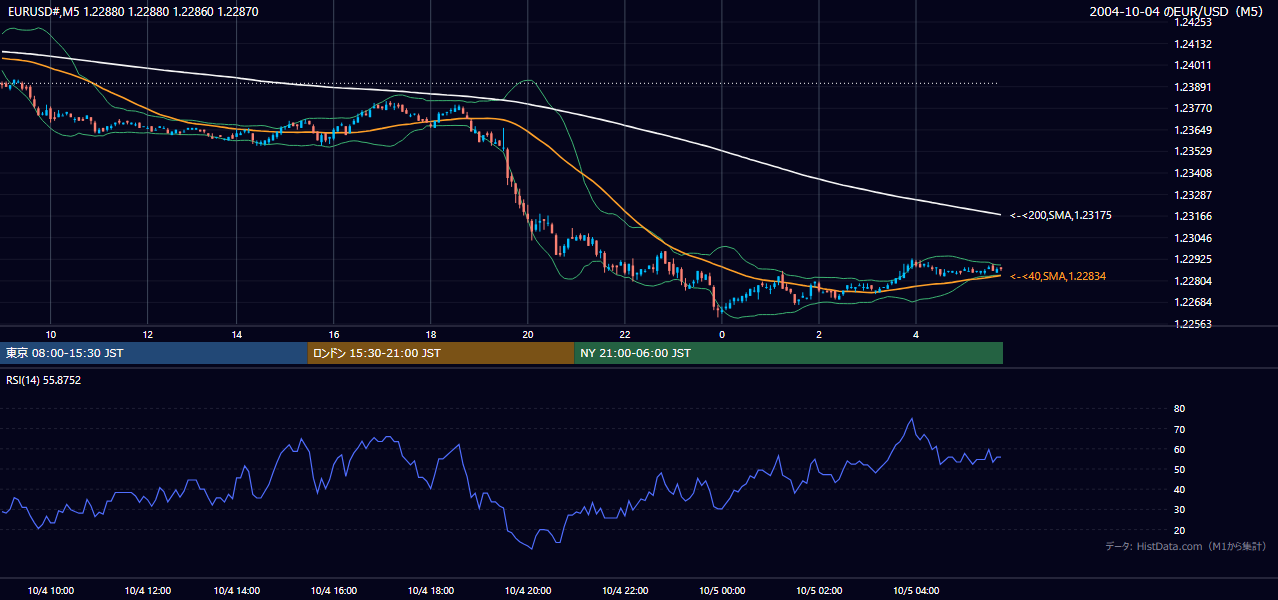Click RSI axis level 60
The image size is (1278, 600).
(x=1179, y=449)
